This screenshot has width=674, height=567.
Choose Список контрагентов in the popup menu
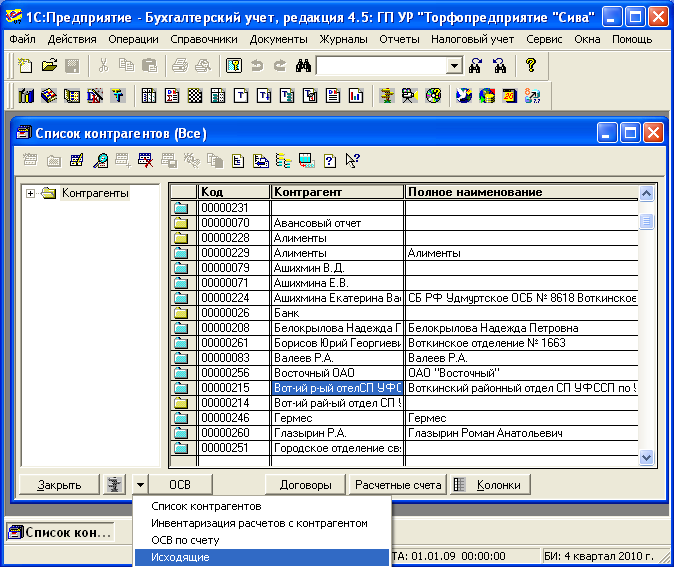coord(262,506)
